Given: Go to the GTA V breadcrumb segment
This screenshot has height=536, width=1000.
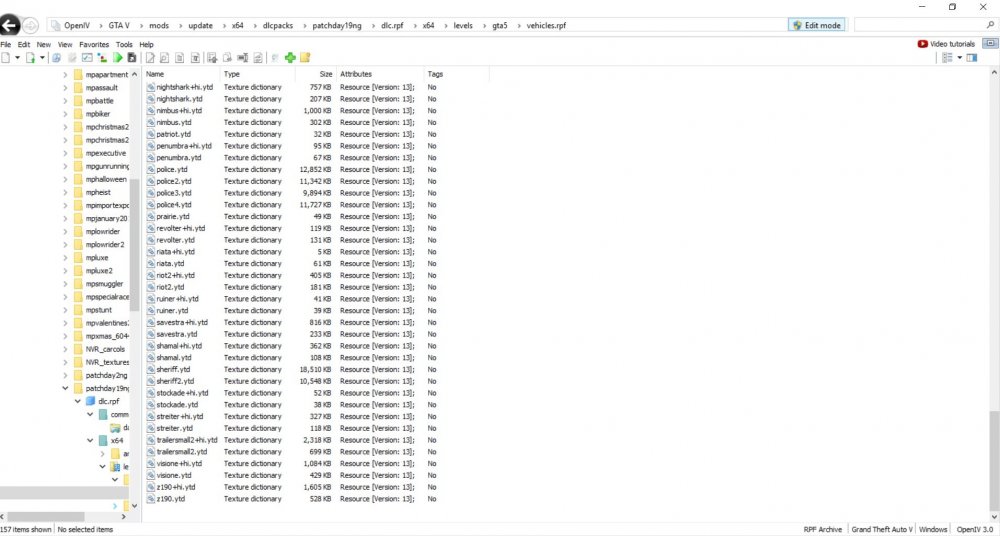Looking at the screenshot, I should coord(119,26).
